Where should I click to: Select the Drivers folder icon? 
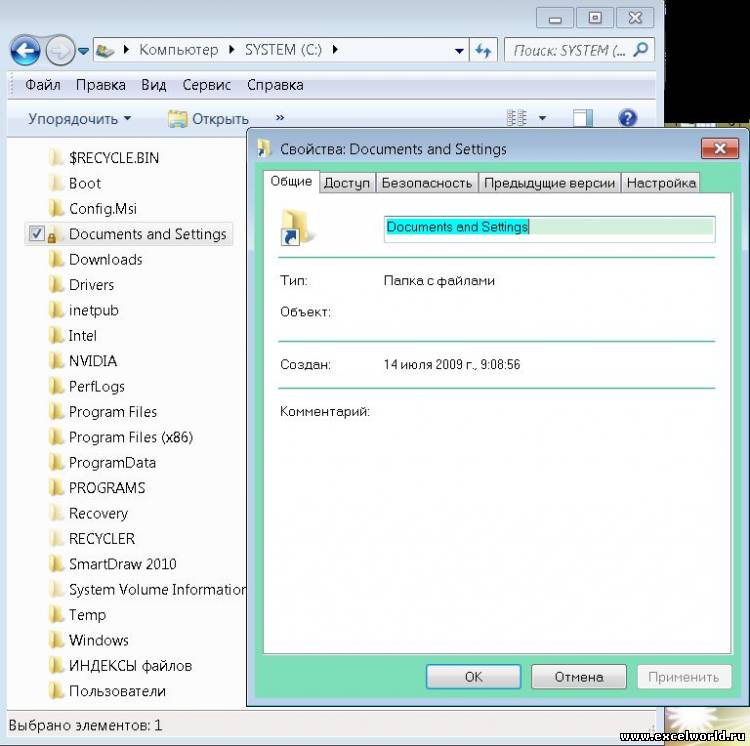[56, 285]
